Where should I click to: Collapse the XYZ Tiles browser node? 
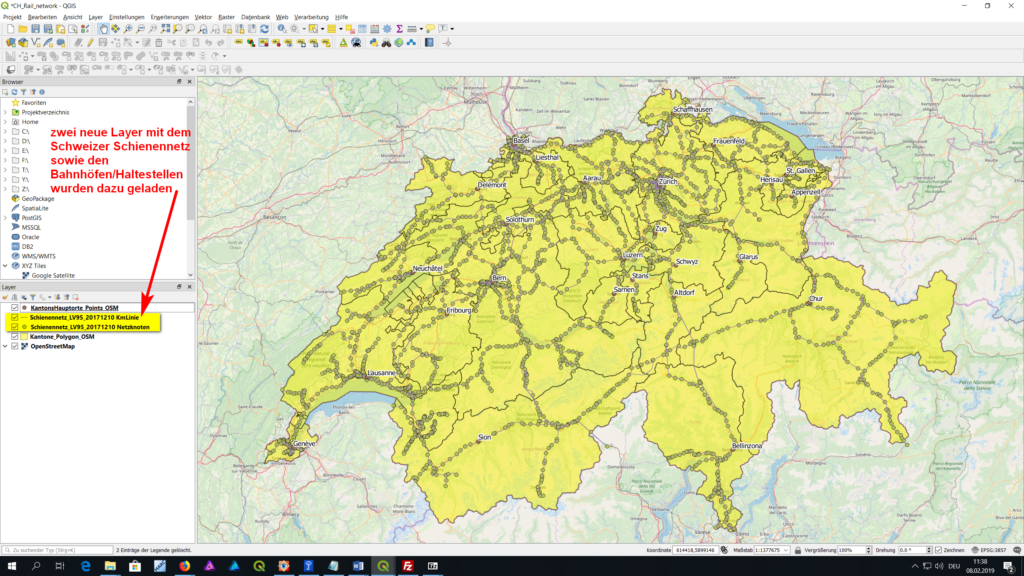[5, 266]
